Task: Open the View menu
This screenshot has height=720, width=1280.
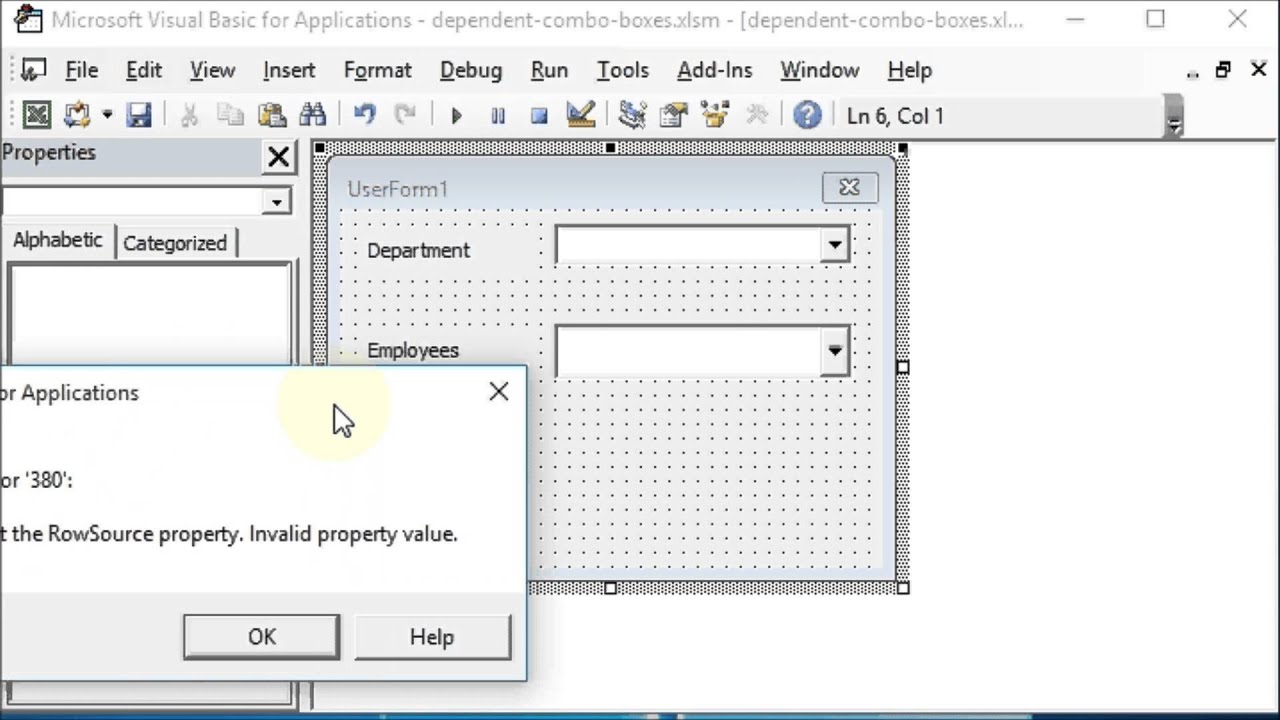Action: click(212, 70)
